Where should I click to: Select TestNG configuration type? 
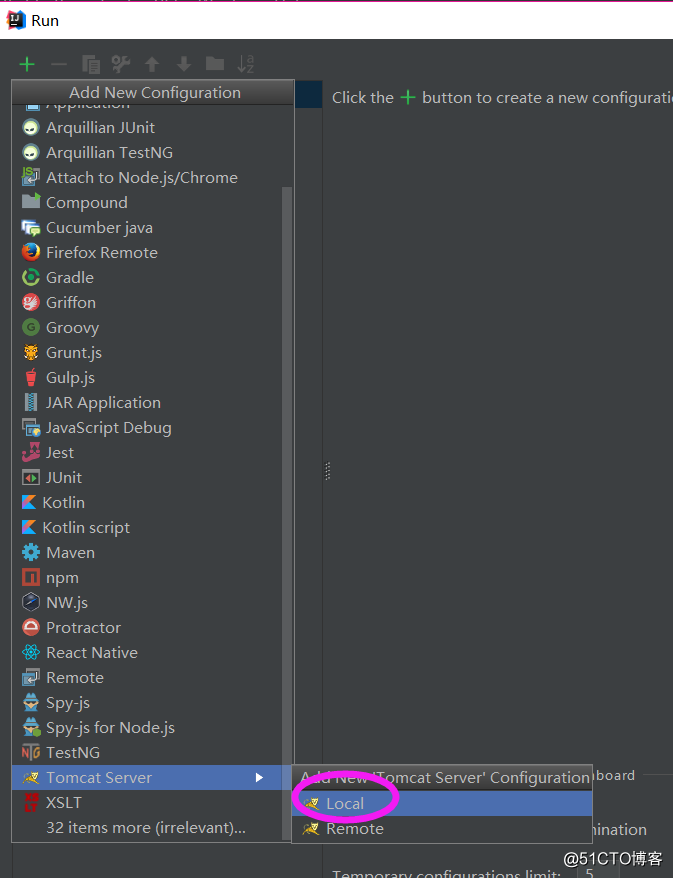tap(147, 753)
